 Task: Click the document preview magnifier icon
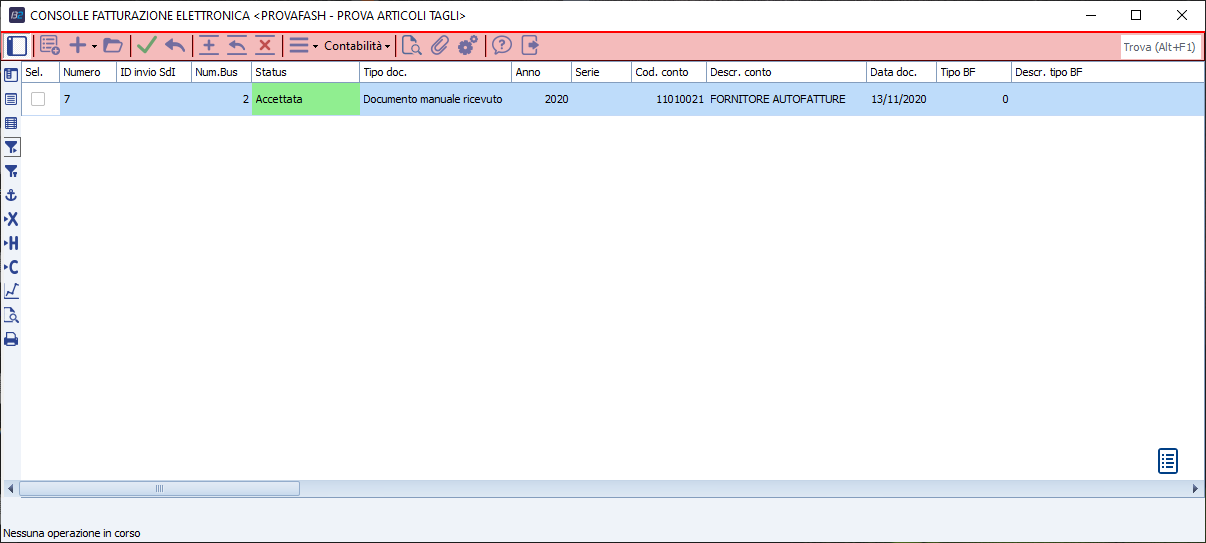coord(411,45)
